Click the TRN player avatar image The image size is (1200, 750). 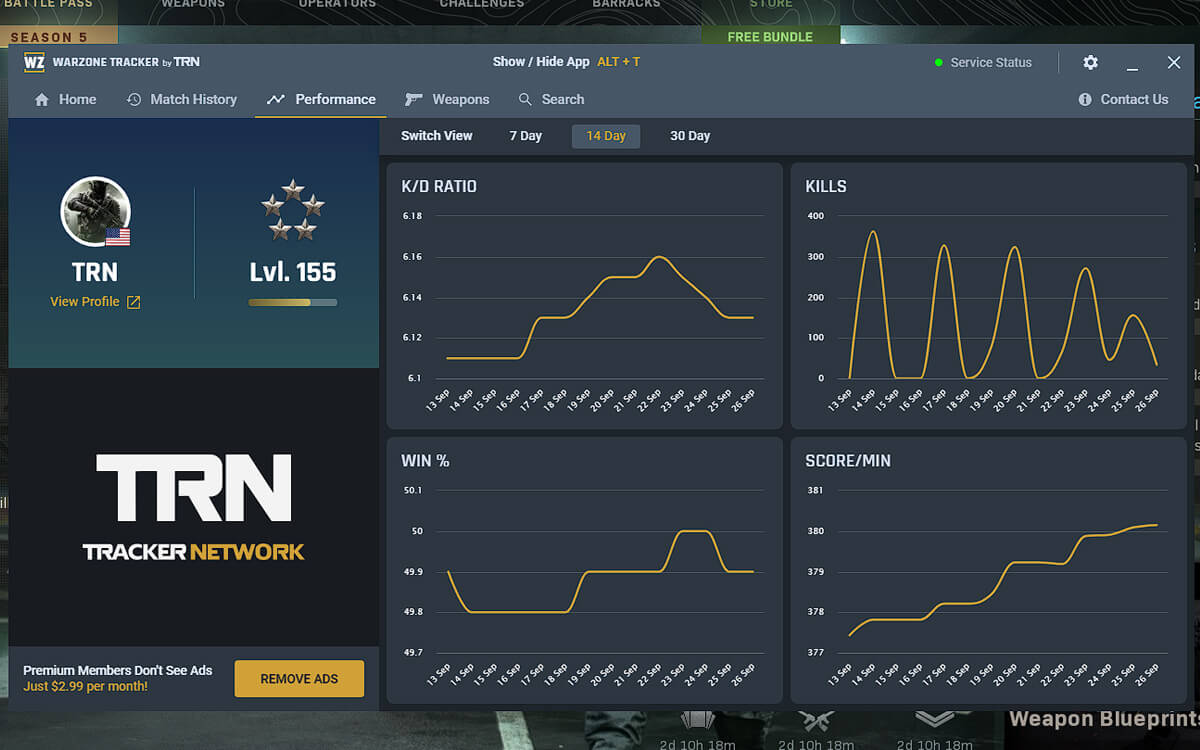pyautogui.click(x=95, y=212)
